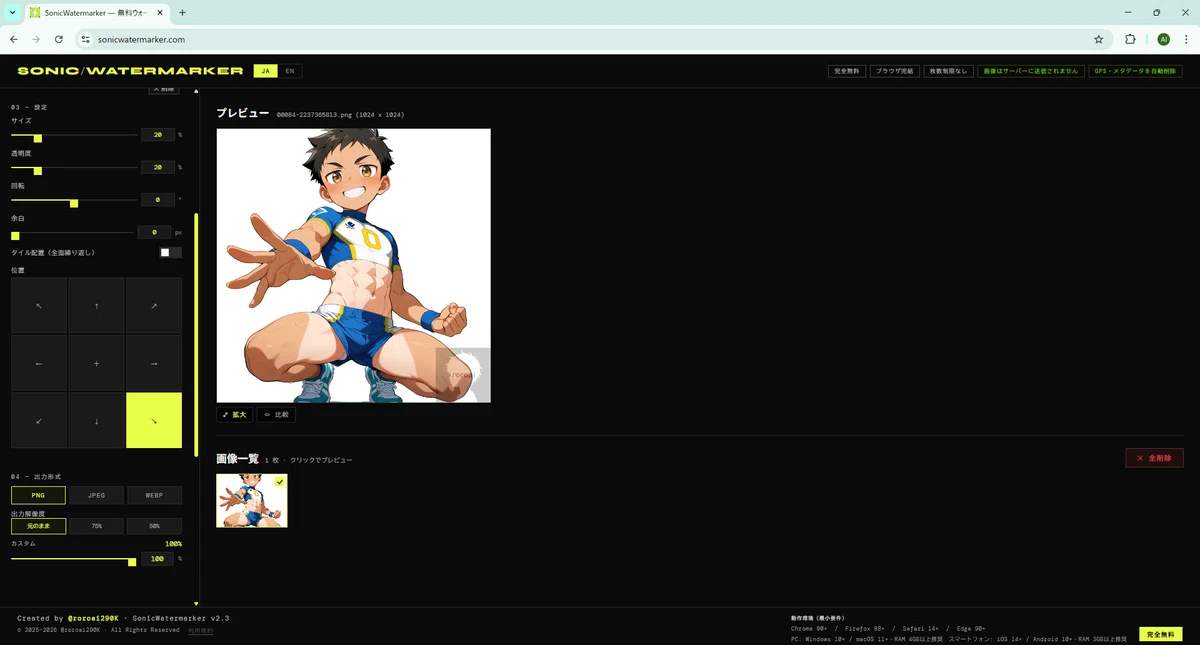Screen dimensions: 1200x645
Task: Click the large preview image
Action: (354, 265)
